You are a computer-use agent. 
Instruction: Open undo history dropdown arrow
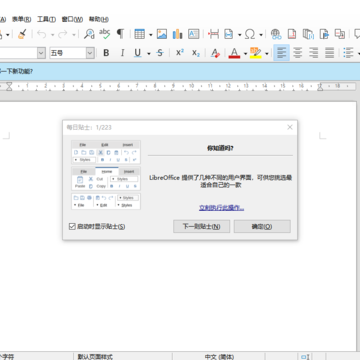click(52, 34)
